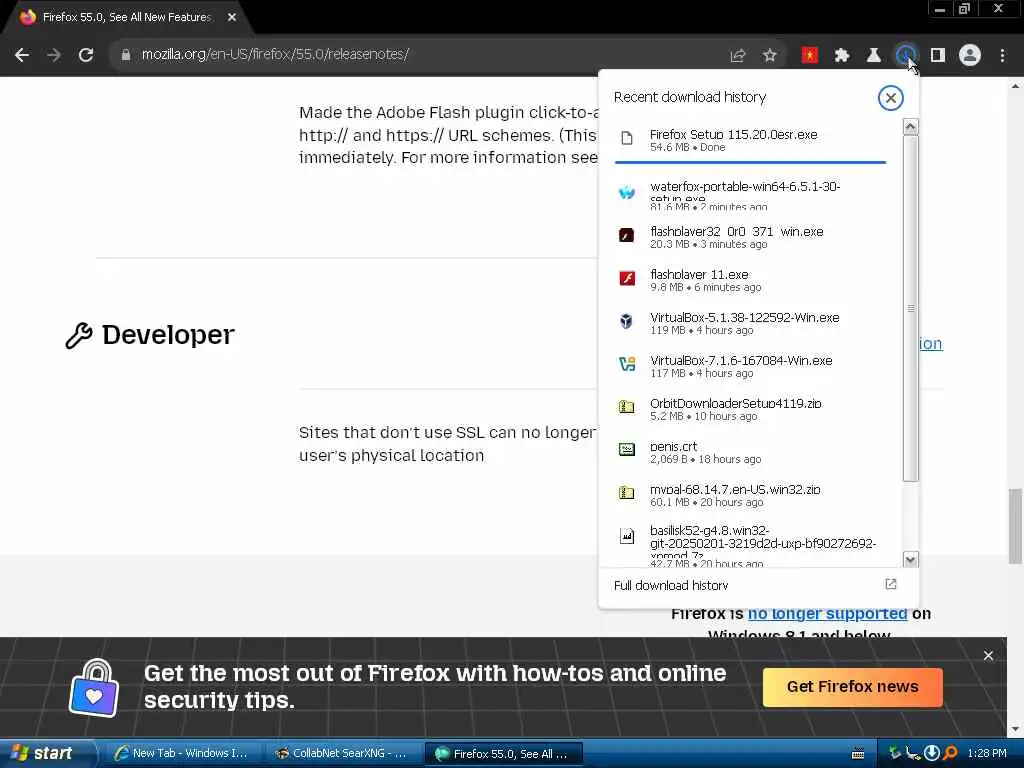Open mypal-68.14.7.en-US.win32.zip download

(750, 496)
